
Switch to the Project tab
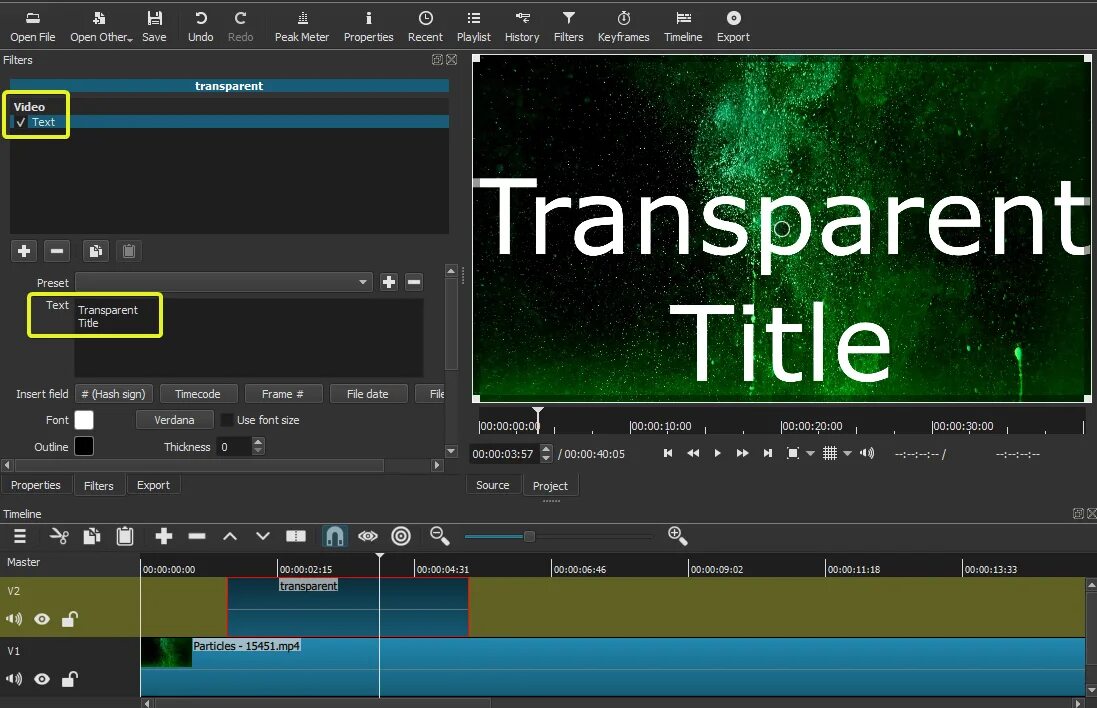[550, 485]
